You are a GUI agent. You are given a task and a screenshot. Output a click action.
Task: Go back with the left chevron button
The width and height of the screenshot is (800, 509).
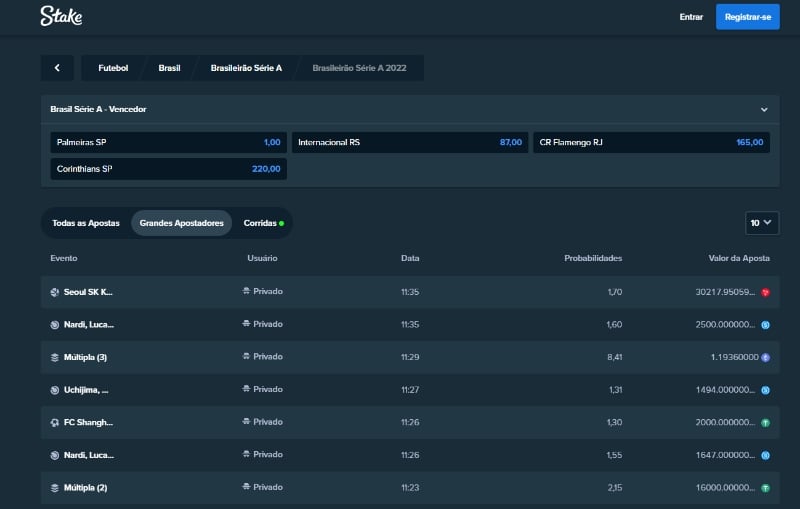point(57,68)
